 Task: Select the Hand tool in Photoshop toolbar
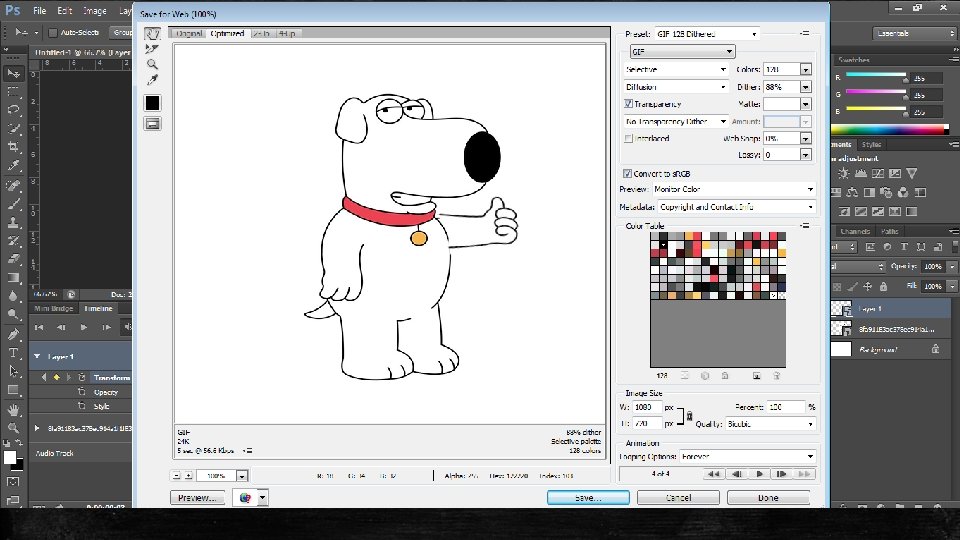coord(13,410)
